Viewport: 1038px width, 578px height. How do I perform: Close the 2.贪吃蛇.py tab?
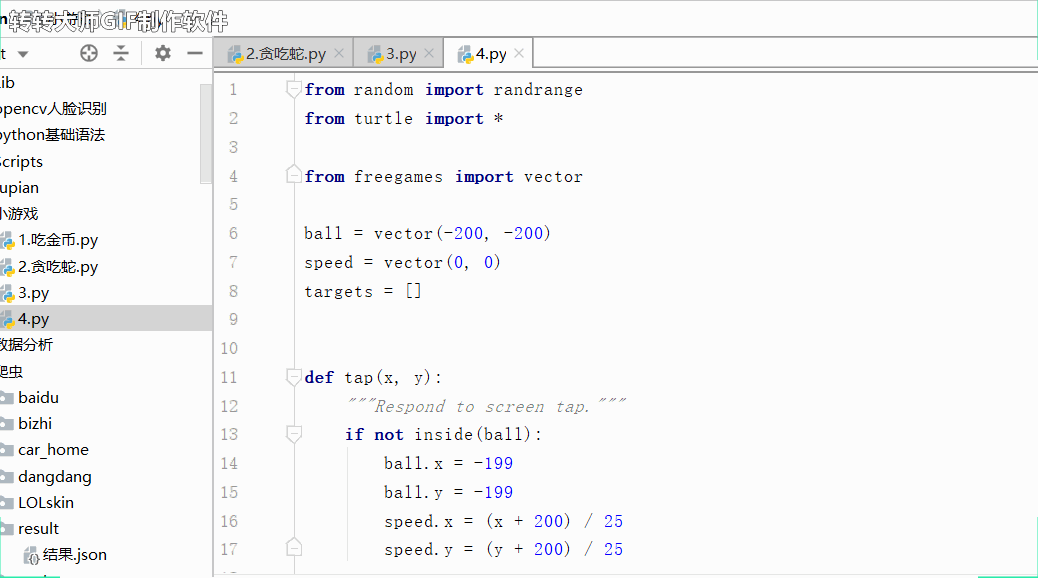click(339, 53)
